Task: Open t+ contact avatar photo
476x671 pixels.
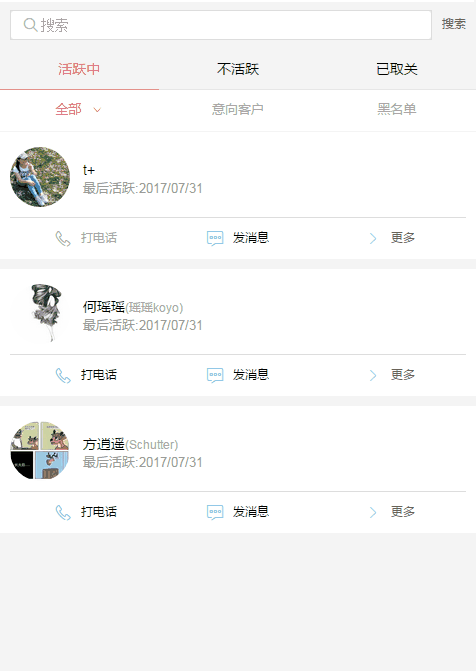Action: coord(40,177)
